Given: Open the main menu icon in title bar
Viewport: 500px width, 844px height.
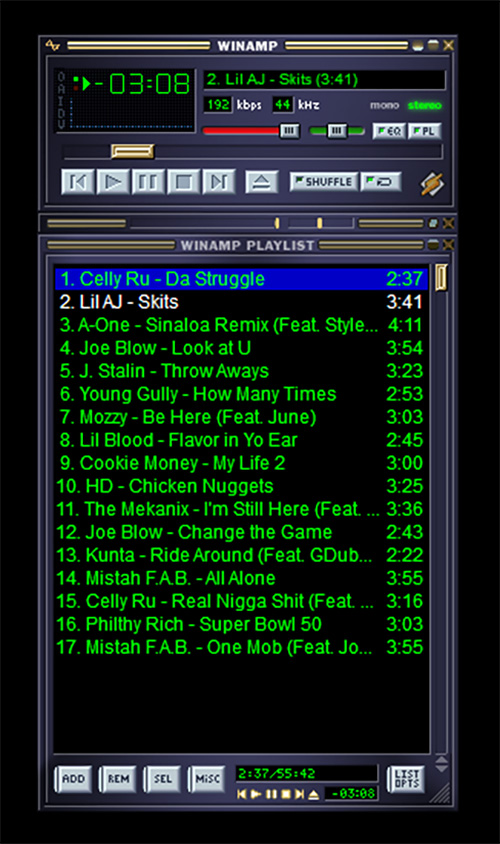Looking at the screenshot, I should pos(53,46).
